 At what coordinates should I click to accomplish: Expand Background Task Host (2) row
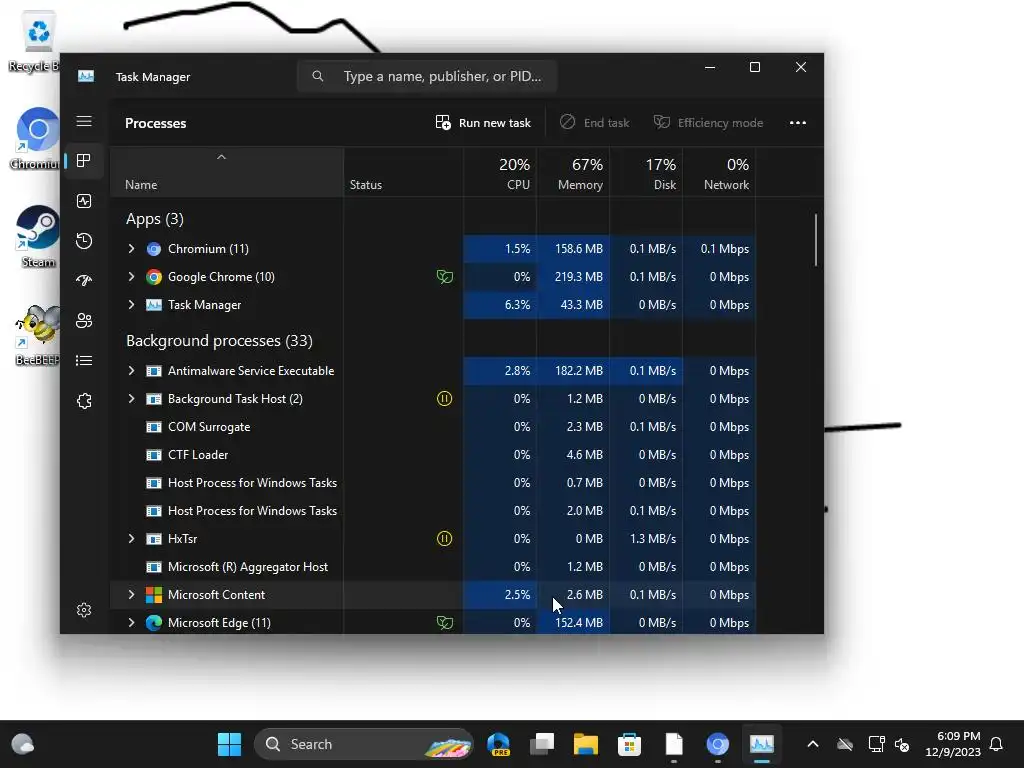pyautogui.click(x=131, y=398)
